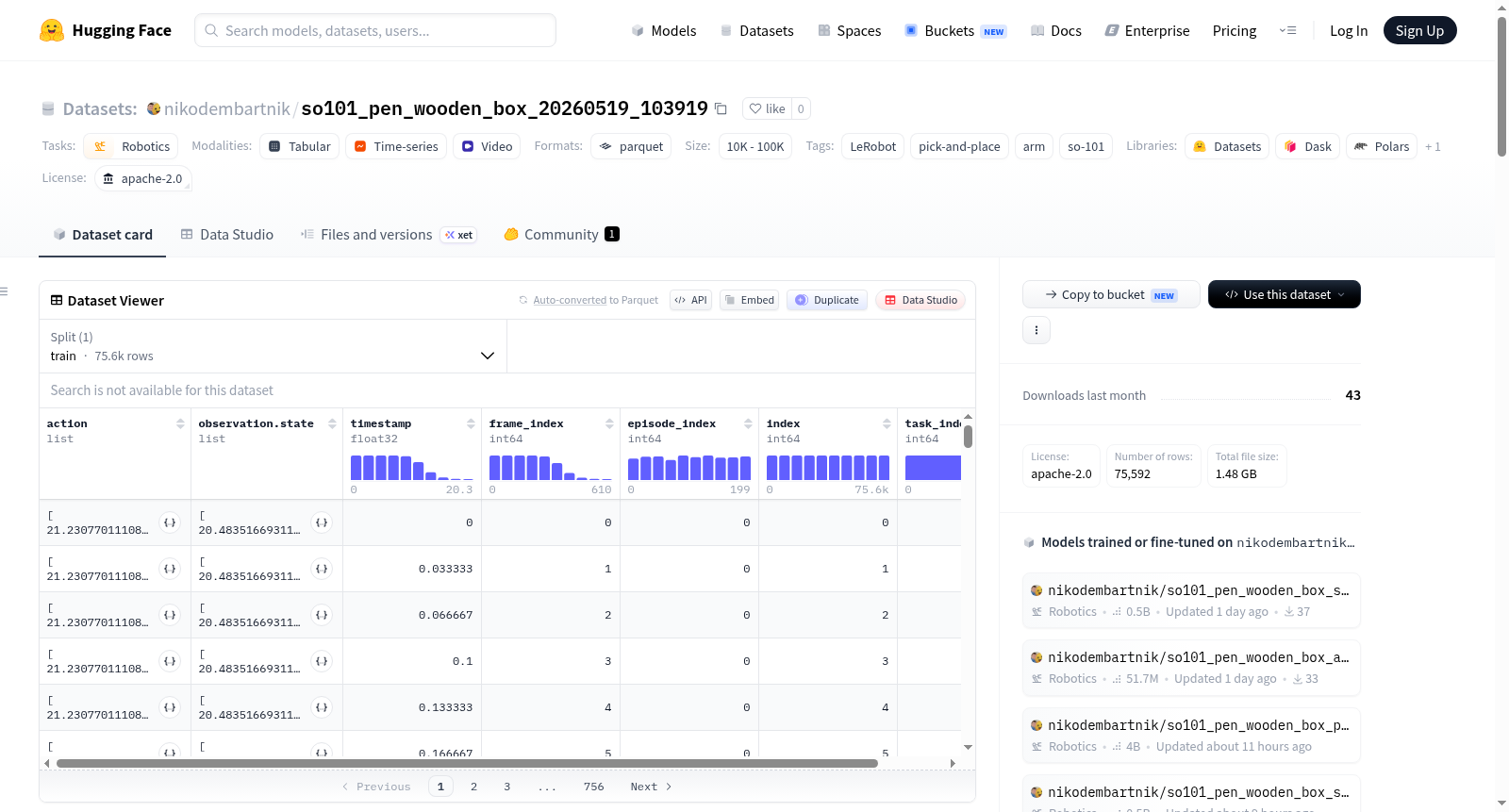Like this dataset with the heart button

pyautogui.click(x=767, y=108)
